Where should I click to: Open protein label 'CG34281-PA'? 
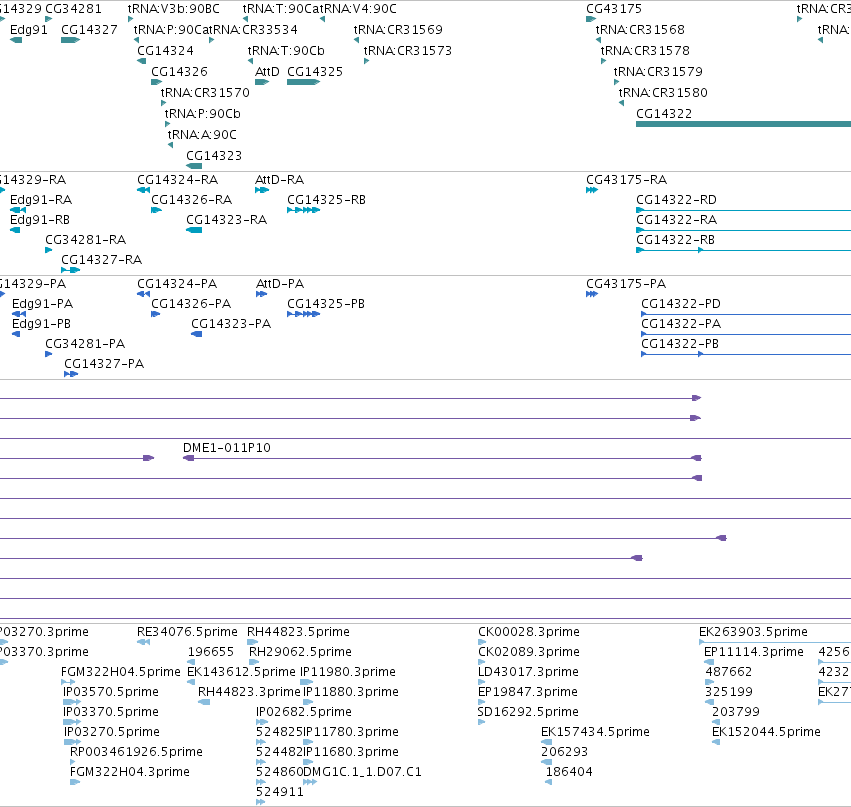pos(85,344)
